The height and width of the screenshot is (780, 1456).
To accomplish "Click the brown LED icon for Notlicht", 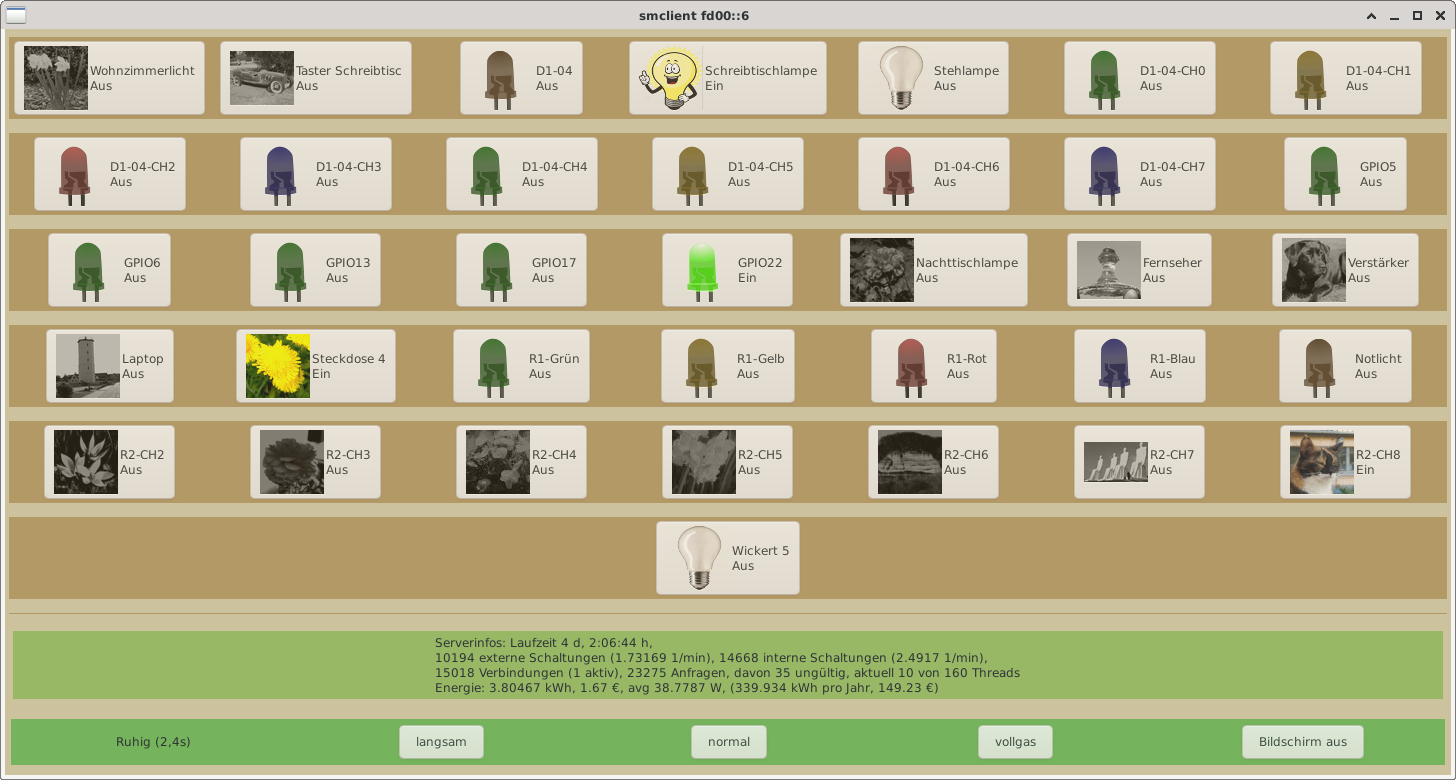I will click(1319, 366).
